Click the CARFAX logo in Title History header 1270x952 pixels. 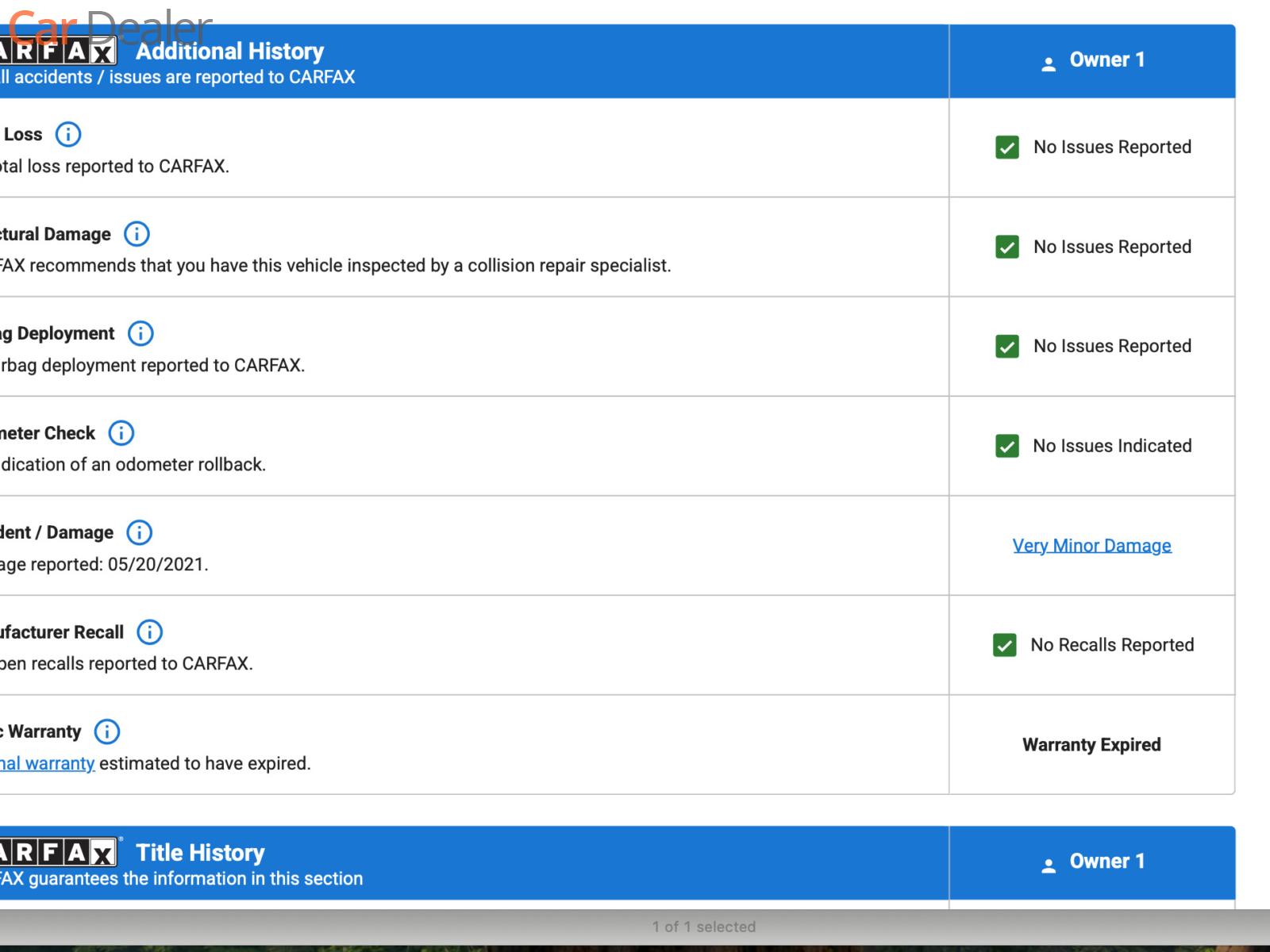57,854
